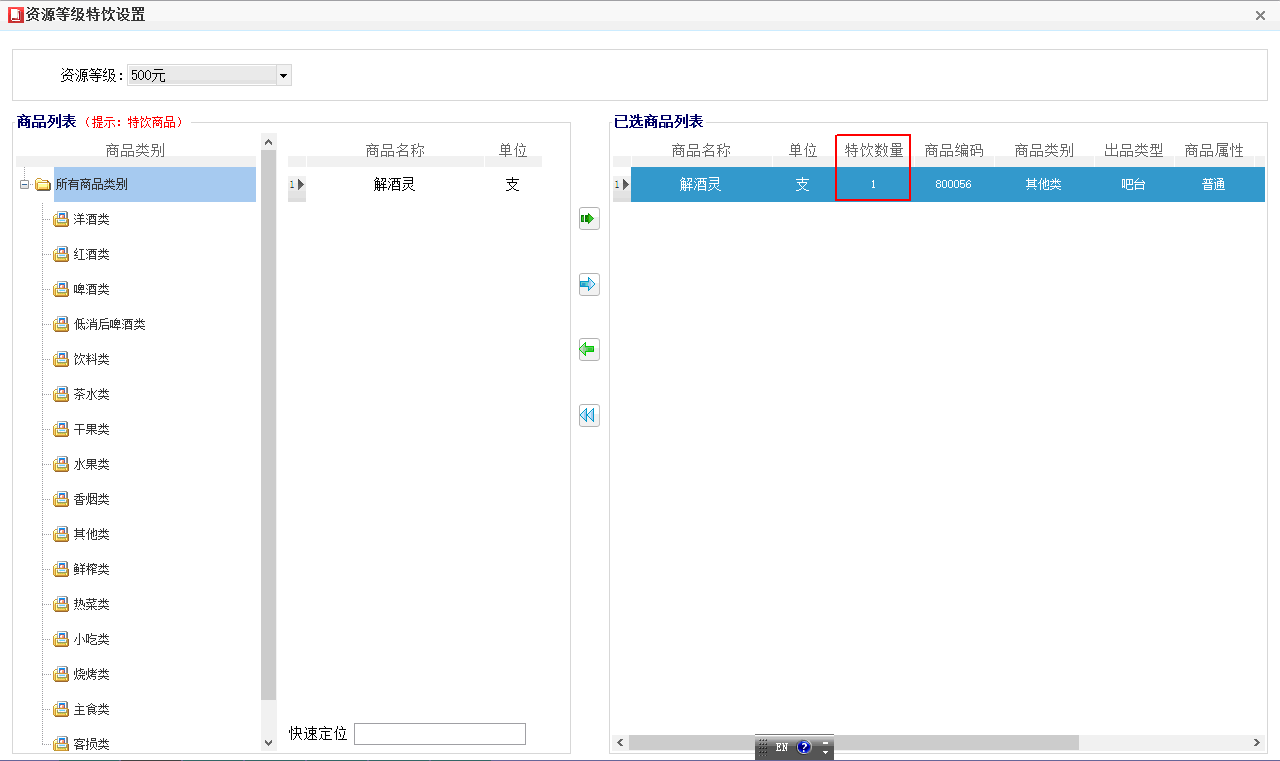Select the 主食类 category icon

click(61, 709)
